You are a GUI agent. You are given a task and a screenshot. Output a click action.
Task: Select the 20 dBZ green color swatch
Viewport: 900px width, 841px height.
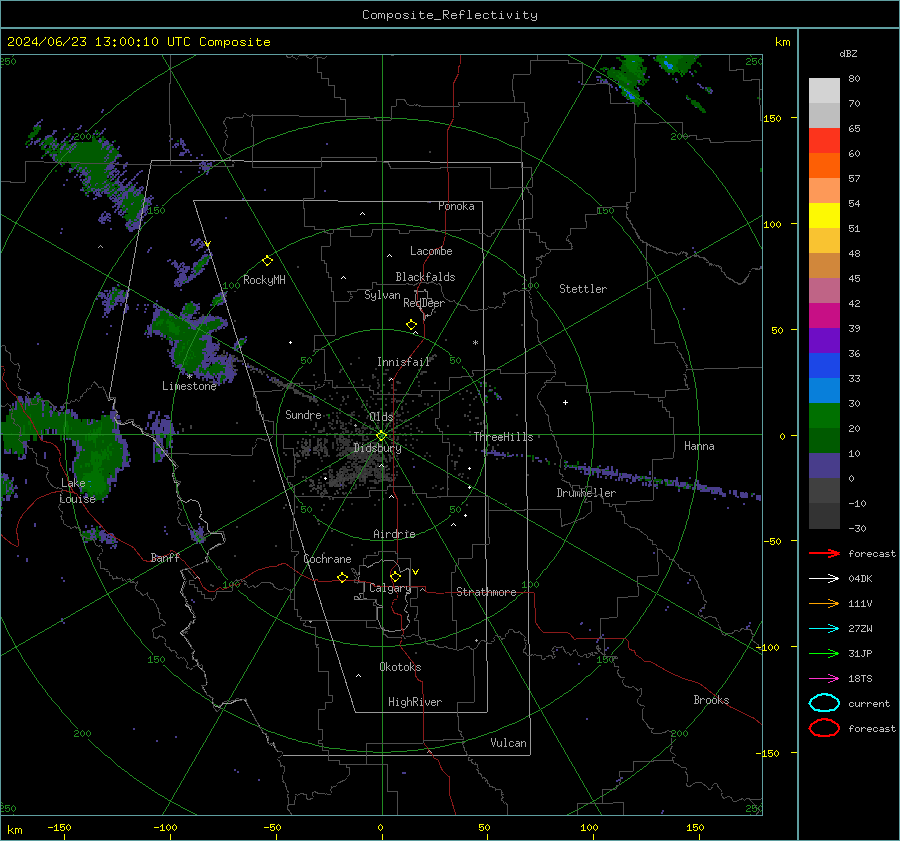(x=824, y=416)
